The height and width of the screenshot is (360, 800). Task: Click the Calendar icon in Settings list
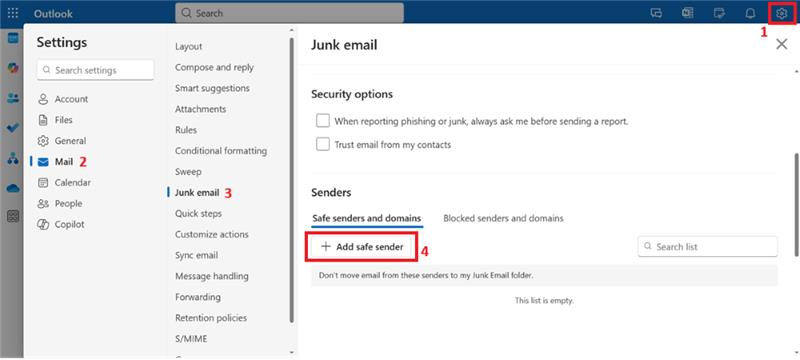[x=43, y=183]
